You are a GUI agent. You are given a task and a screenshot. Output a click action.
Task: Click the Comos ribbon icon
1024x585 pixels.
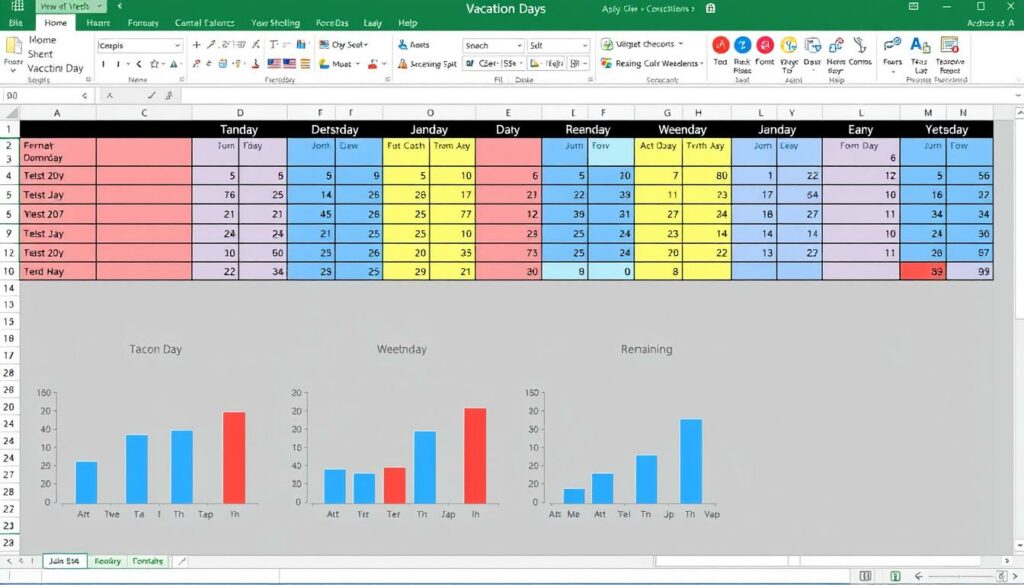tap(860, 45)
